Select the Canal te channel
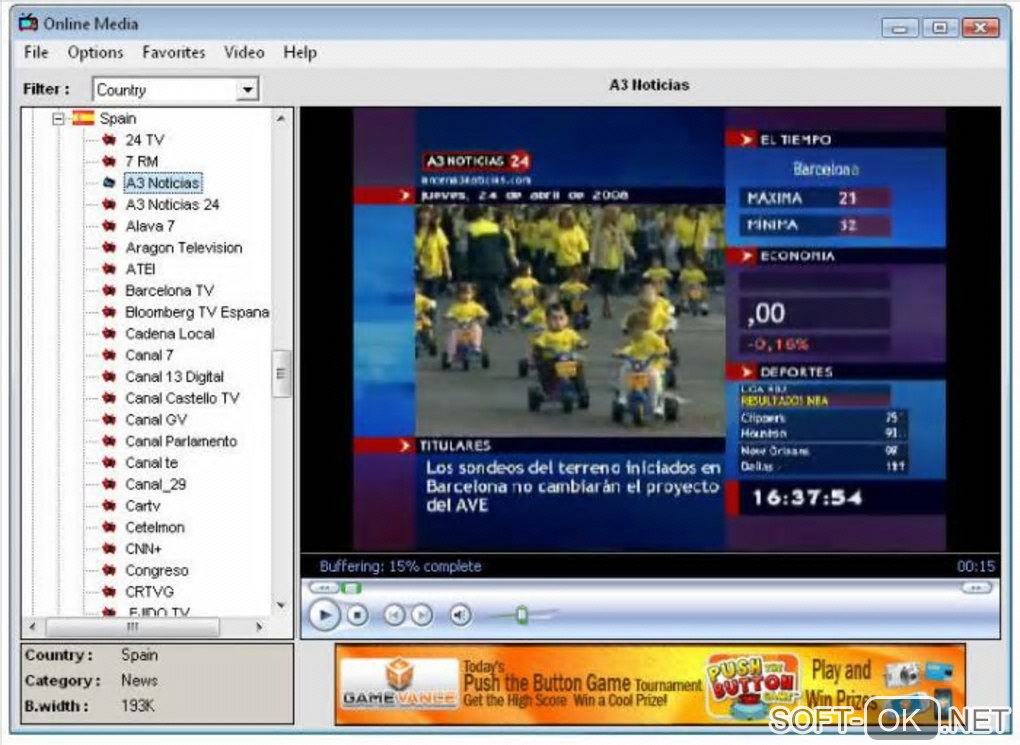The width and height of the screenshot is (1020, 745). point(151,462)
